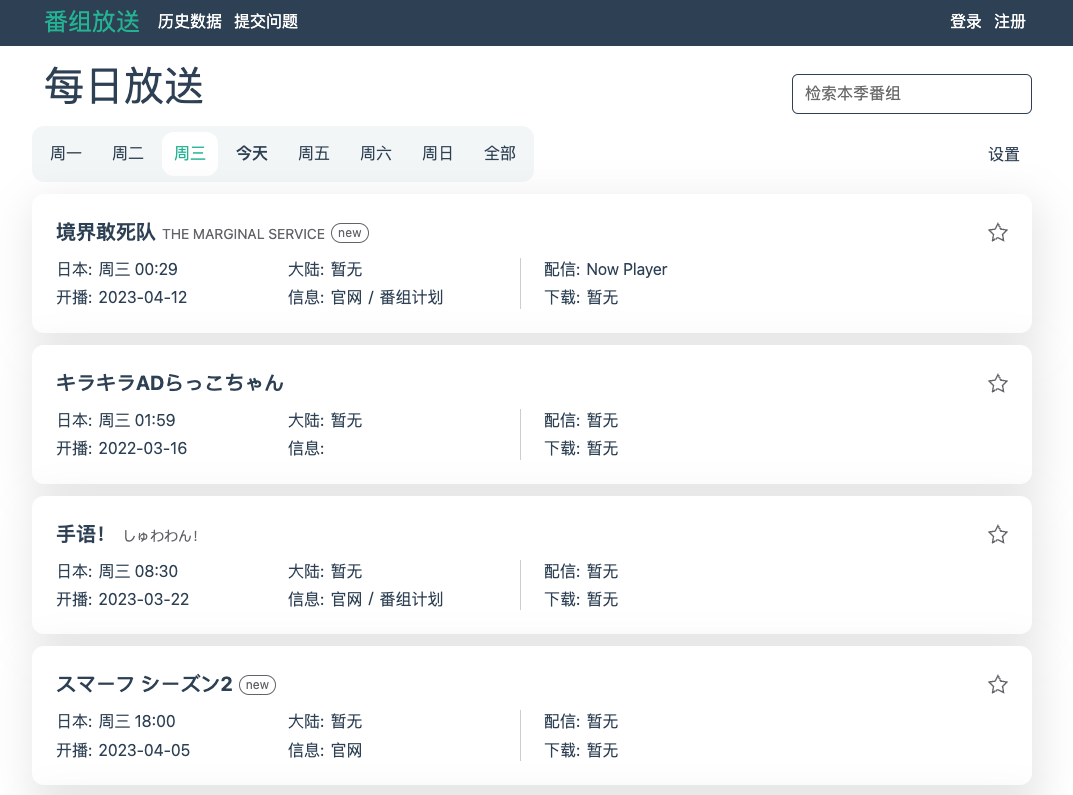Open 官网 link for 手语!

click(x=346, y=599)
